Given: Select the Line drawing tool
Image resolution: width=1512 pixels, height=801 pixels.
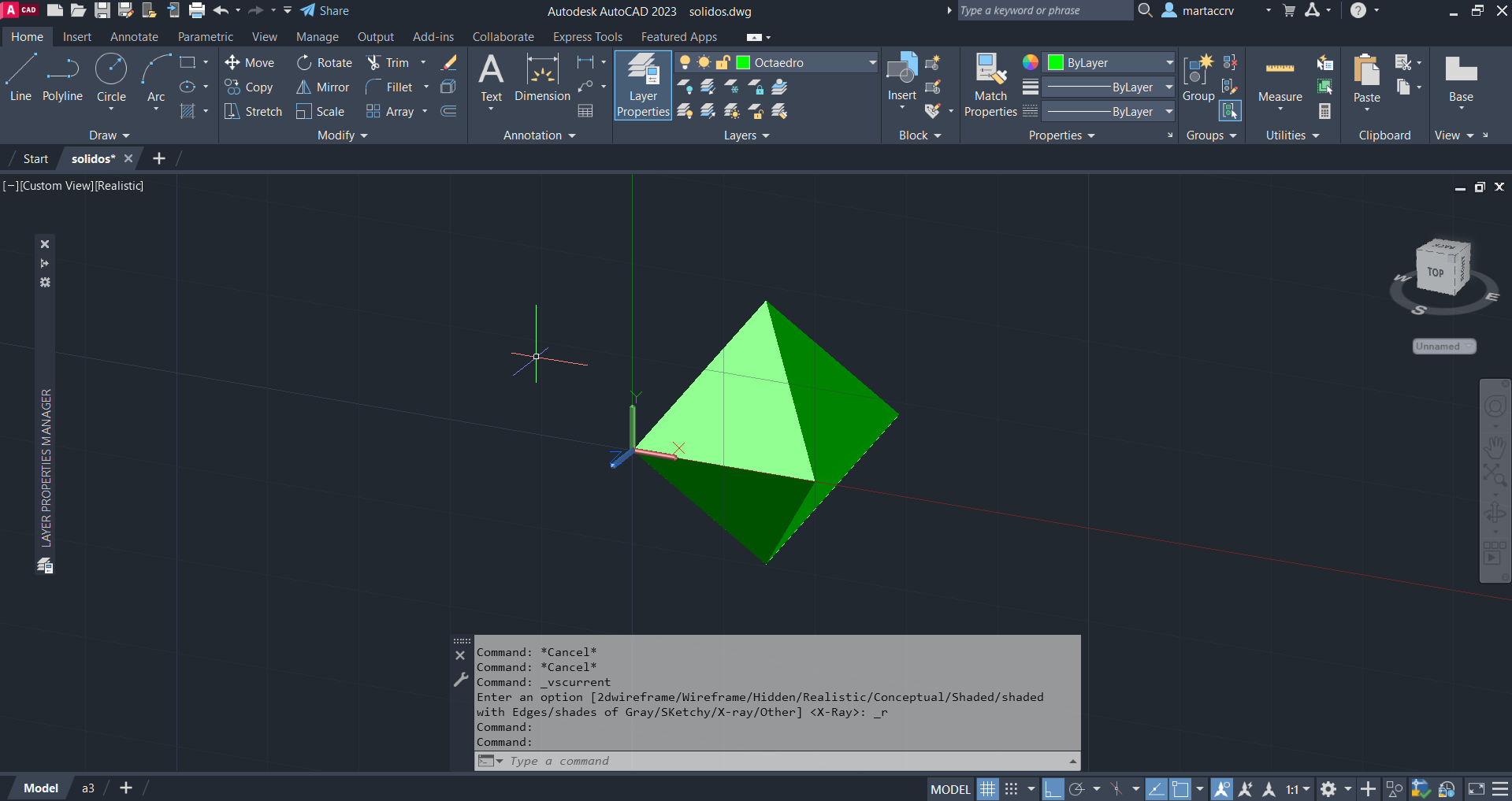Looking at the screenshot, I should tap(20, 77).
